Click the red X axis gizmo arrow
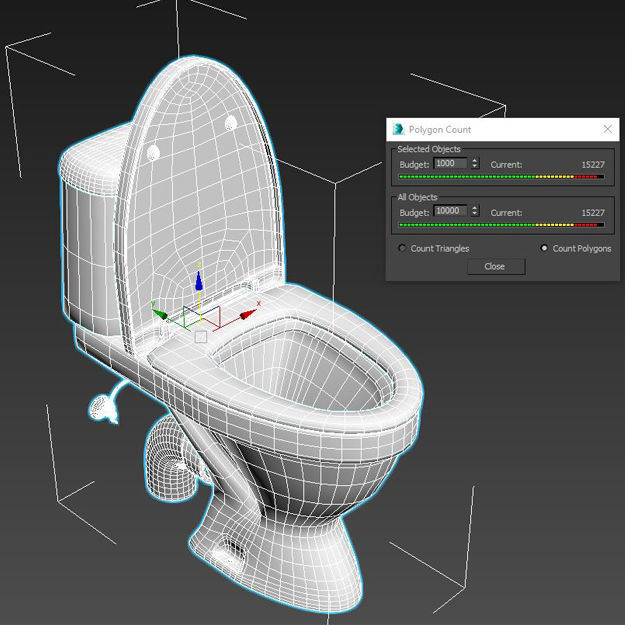 (248, 314)
